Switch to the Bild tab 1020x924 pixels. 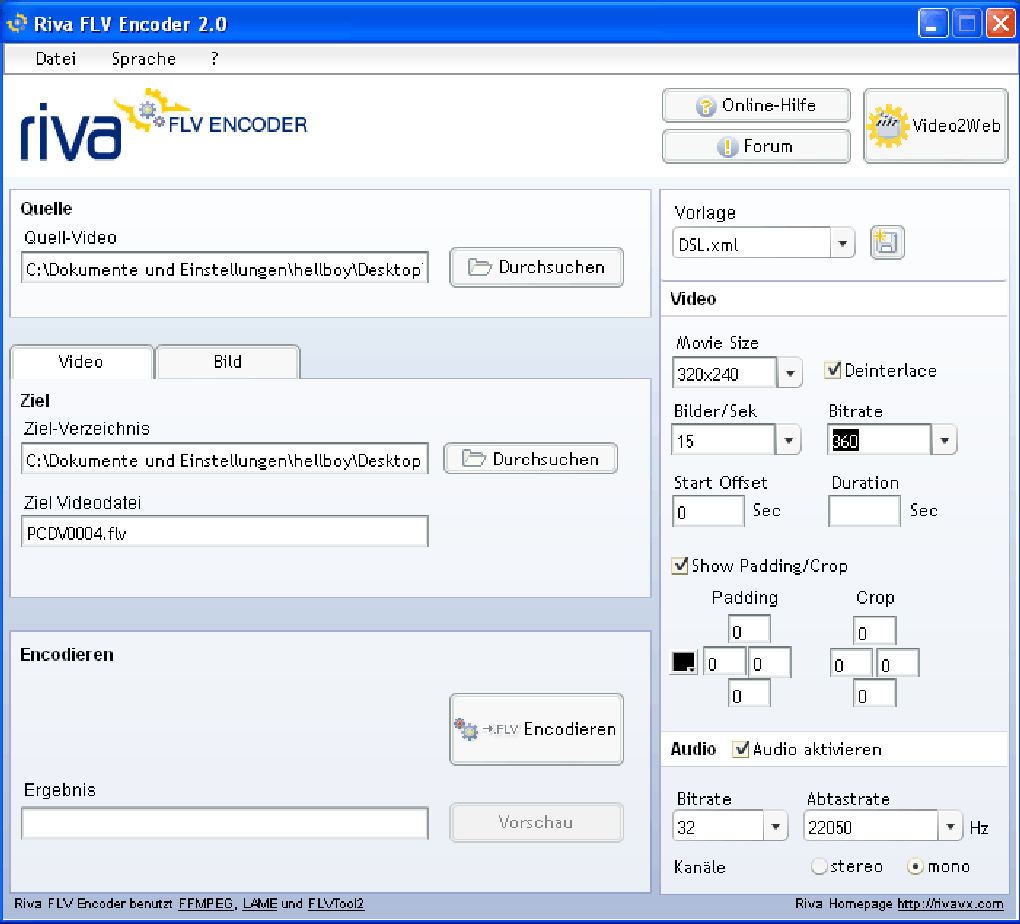click(x=228, y=362)
